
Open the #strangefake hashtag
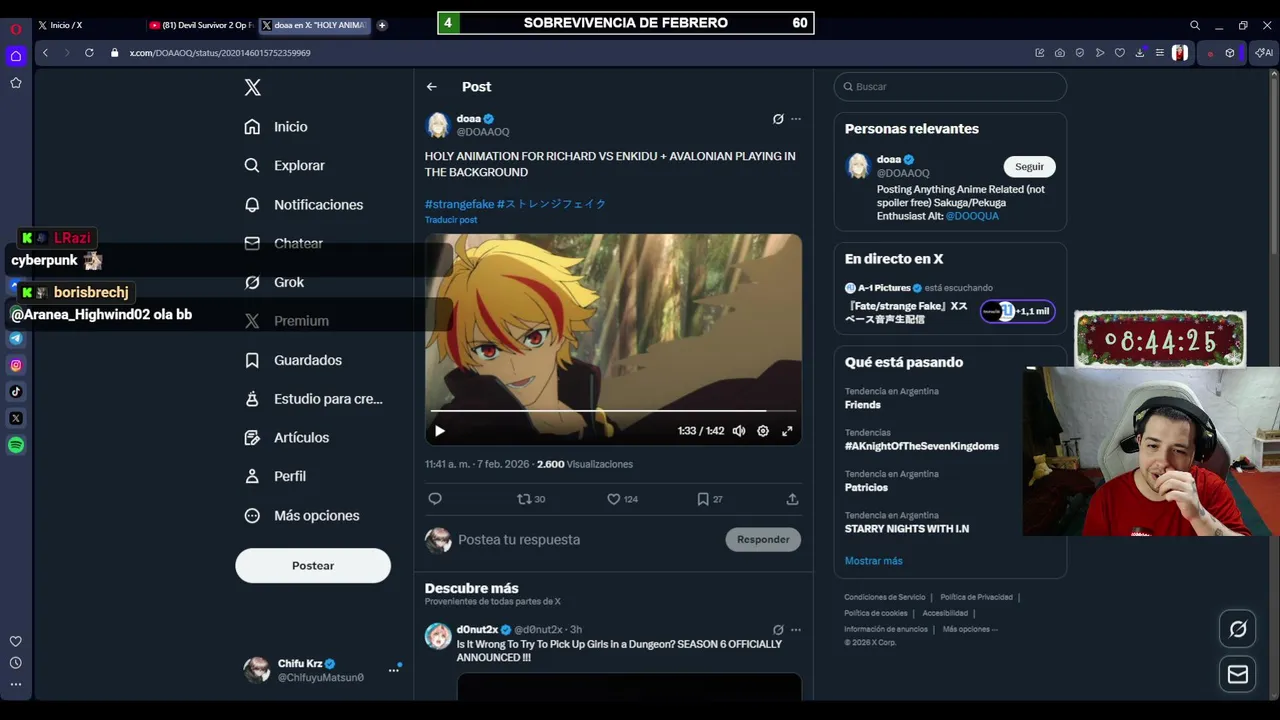click(459, 204)
